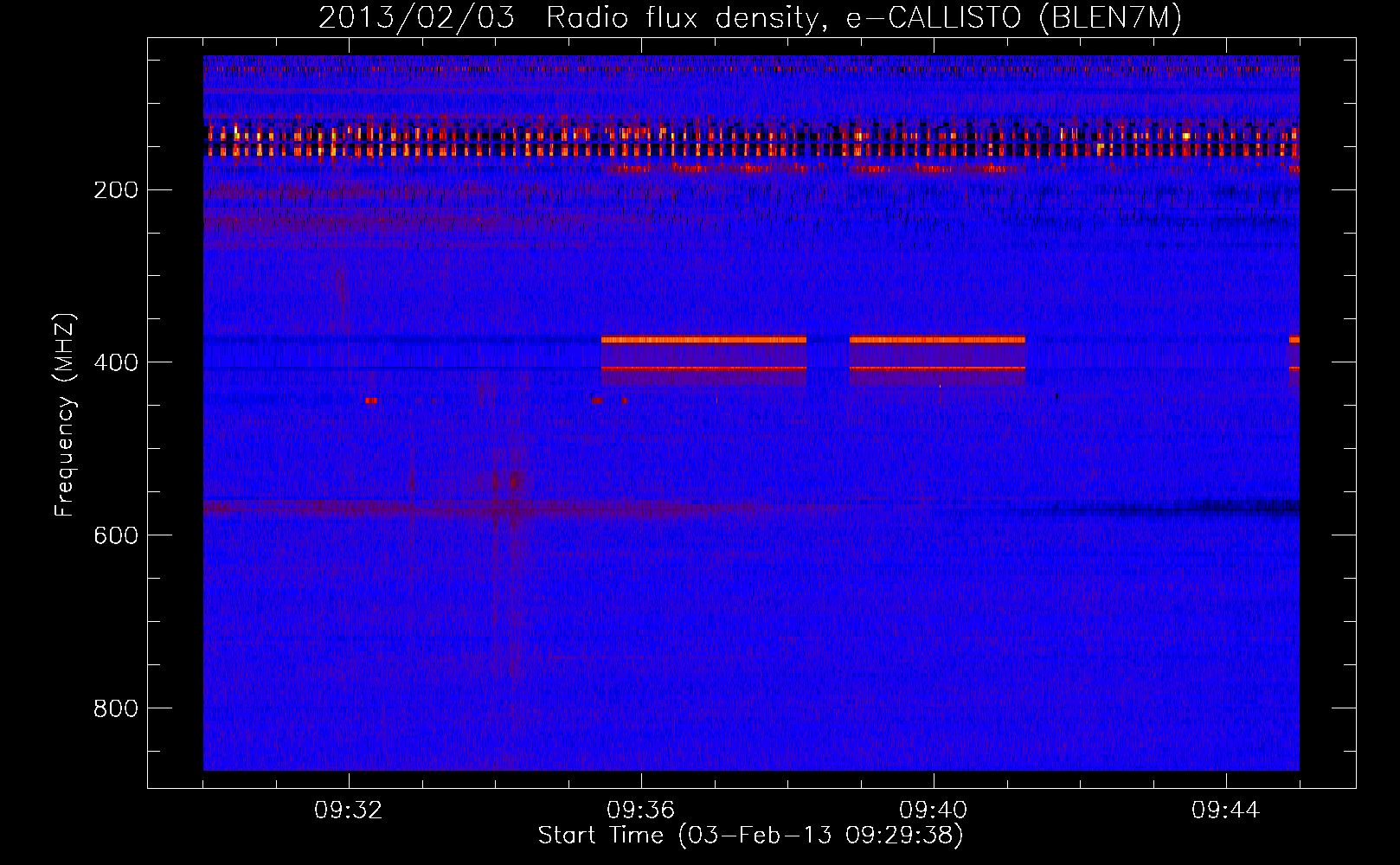
Task: Click the plot title mentioning e-CALLISTO (BLEN7M)
Action: click(750, 18)
